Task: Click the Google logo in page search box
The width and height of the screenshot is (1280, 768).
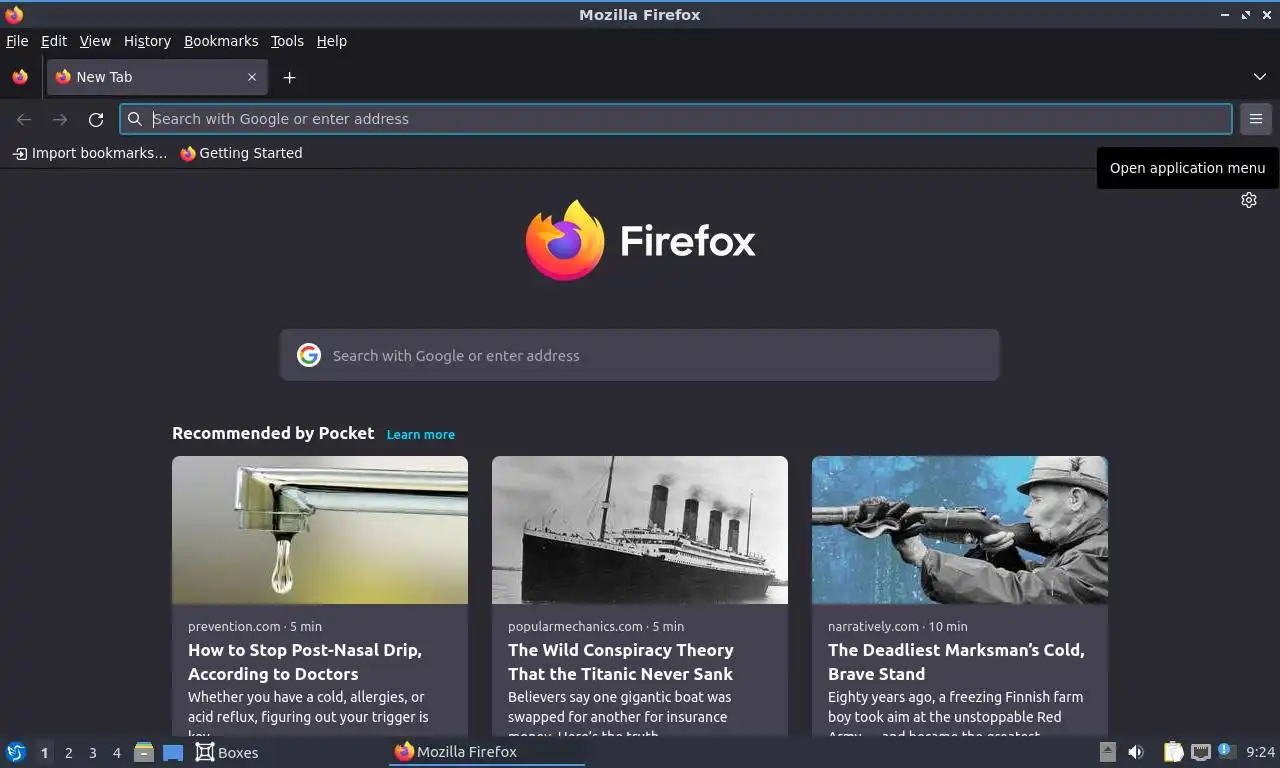Action: (309, 355)
